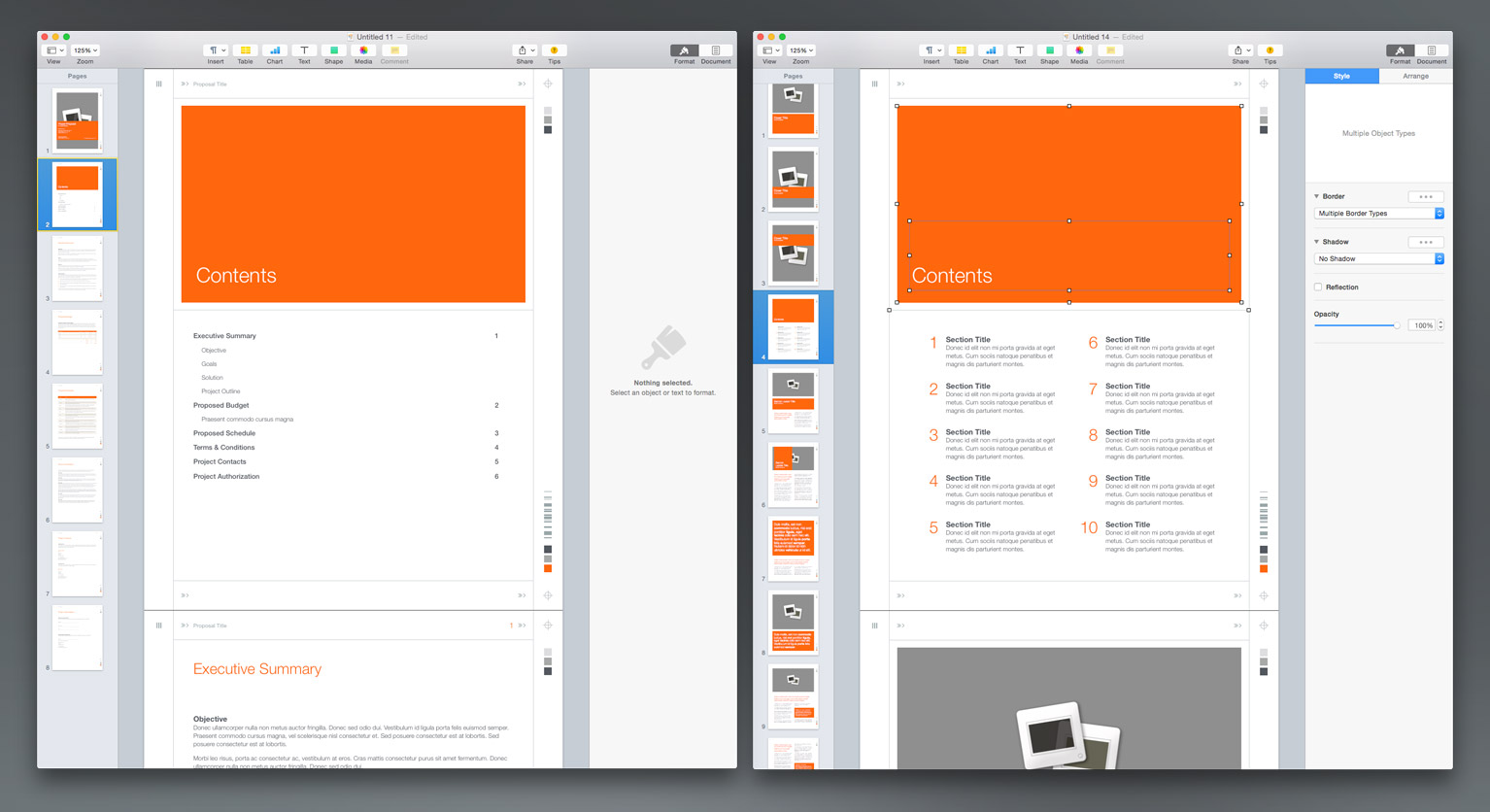Click the Shape icon in the right window toolbar

[x=1049, y=51]
